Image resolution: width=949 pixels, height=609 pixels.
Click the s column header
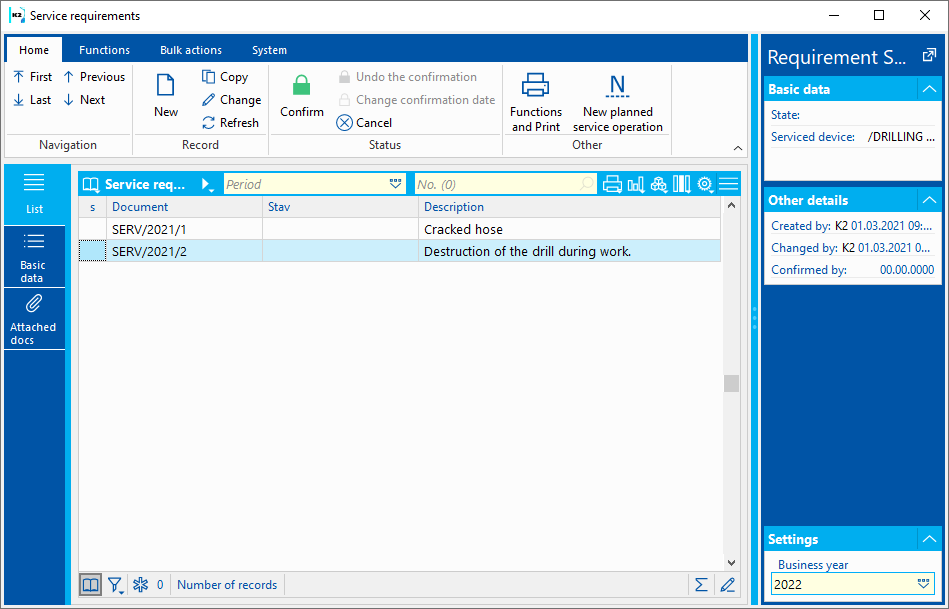(93, 207)
